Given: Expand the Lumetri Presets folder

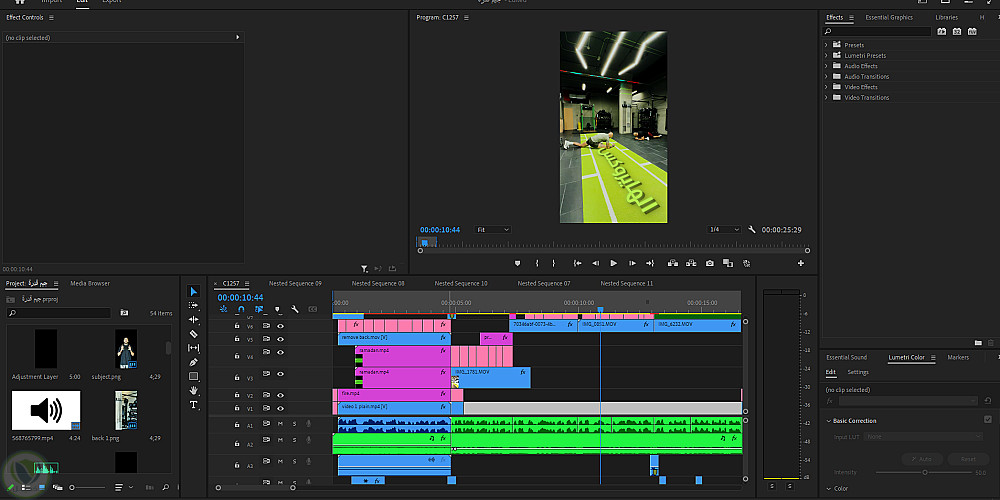Looking at the screenshot, I should (x=827, y=56).
